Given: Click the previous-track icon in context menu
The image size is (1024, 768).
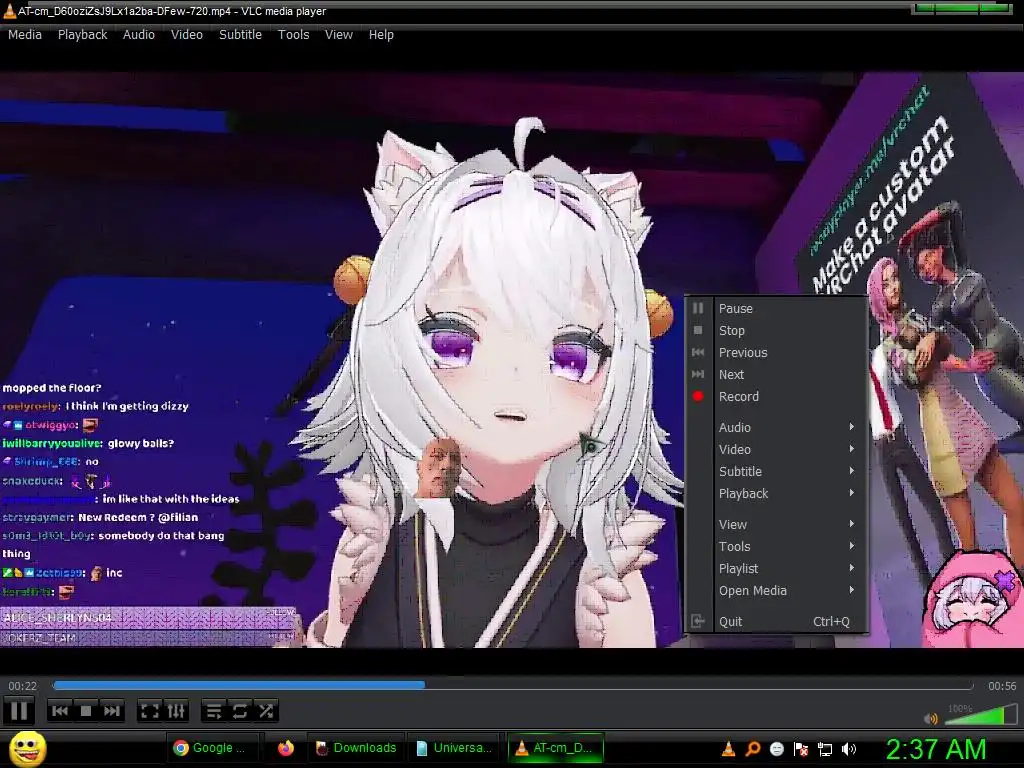Looking at the screenshot, I should point(698,352).
